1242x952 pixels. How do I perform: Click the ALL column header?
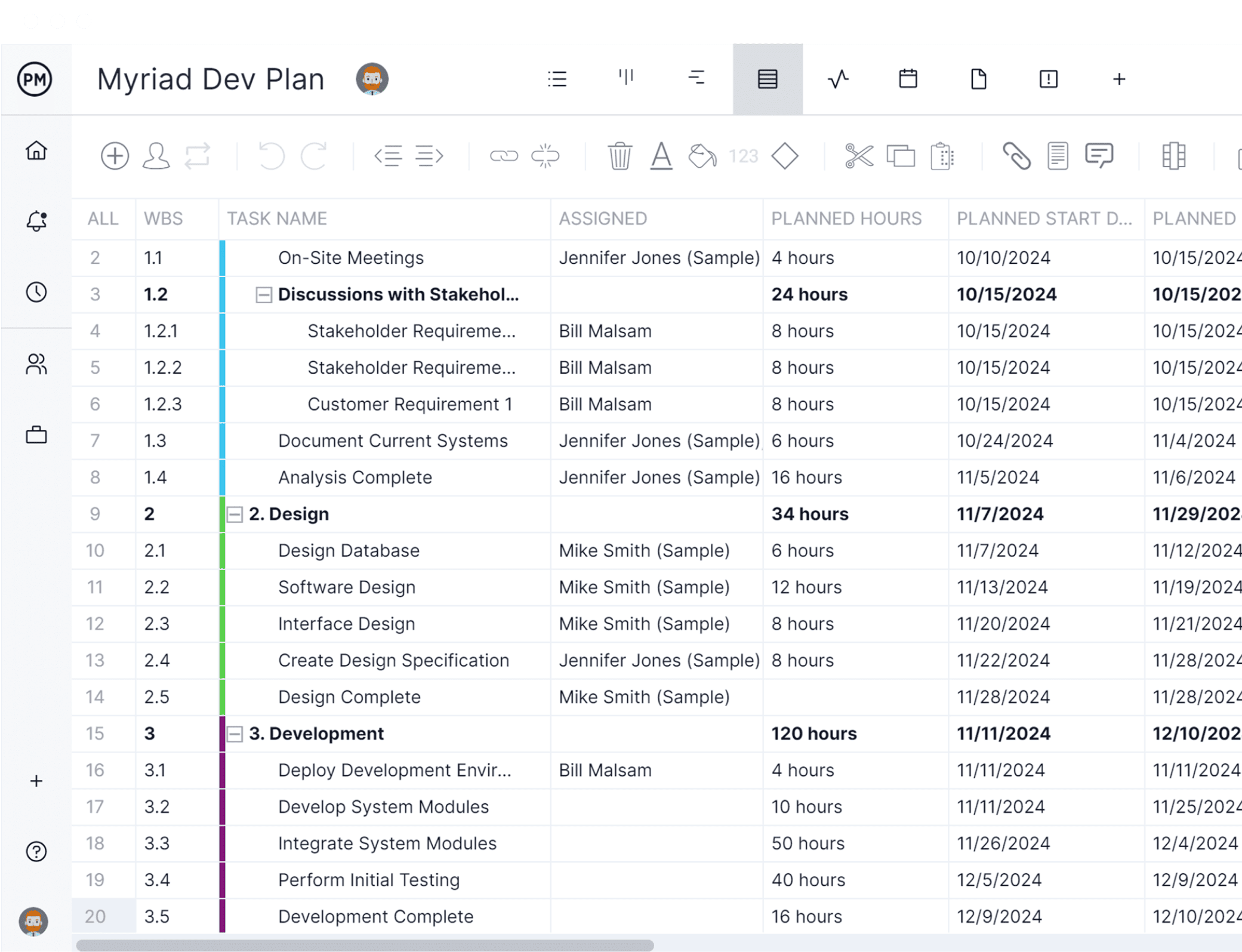(x=103, y=218)
